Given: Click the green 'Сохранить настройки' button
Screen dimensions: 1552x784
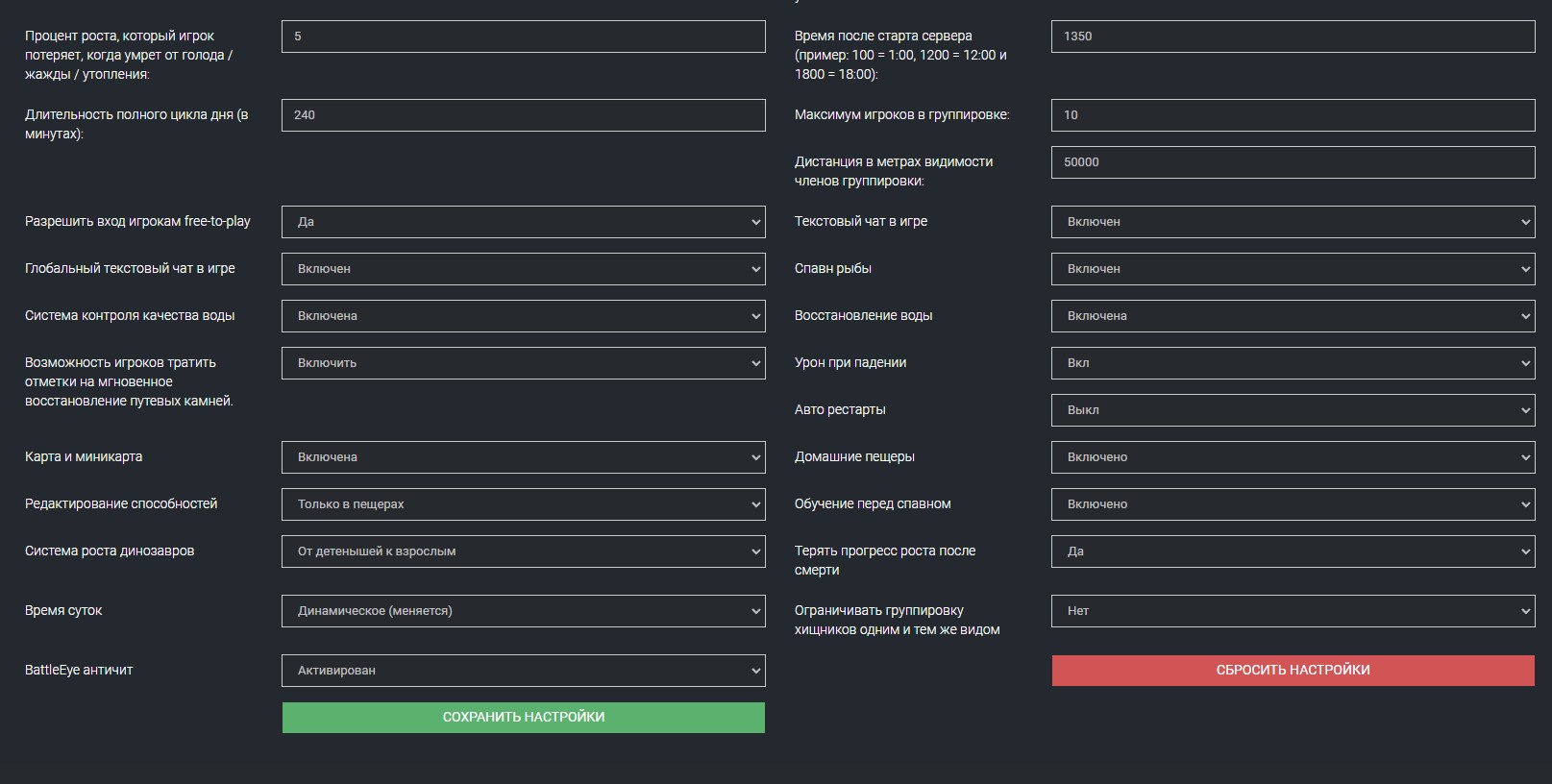Looking at the screenshot, I should [x=523, y=717].
